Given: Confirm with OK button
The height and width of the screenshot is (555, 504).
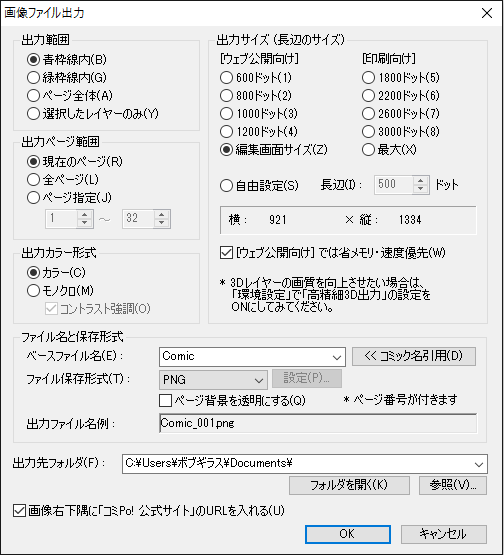Looking at the screenshot, I should [x=348, y=534].
